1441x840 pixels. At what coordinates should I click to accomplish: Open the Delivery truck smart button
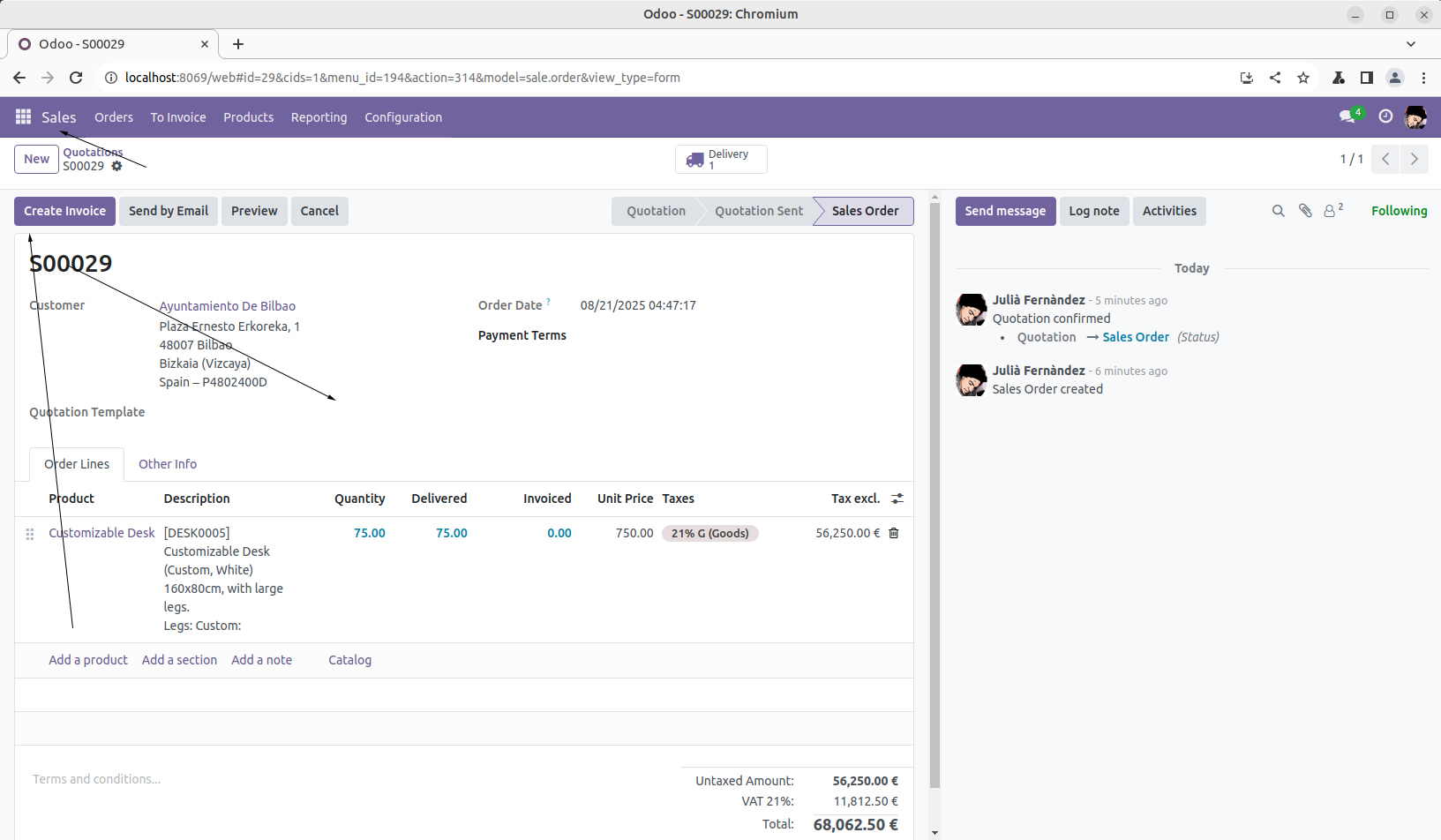(721, 160)
